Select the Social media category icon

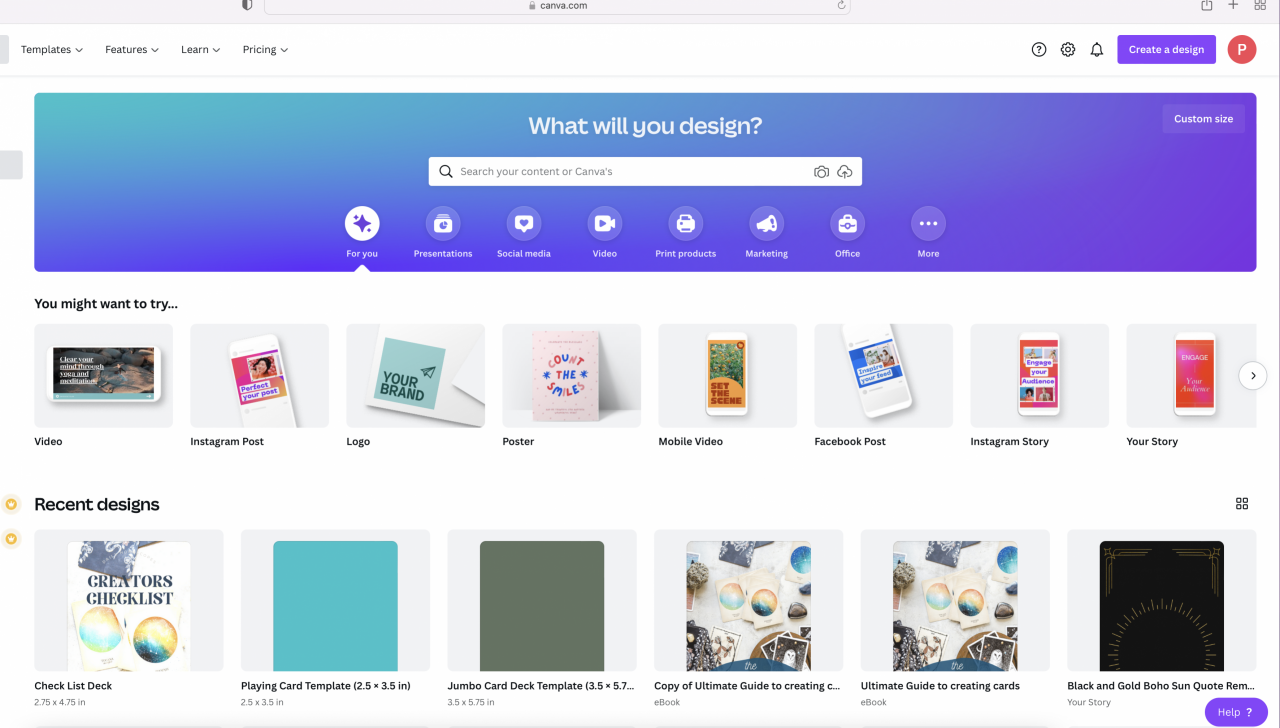(524, 224)
